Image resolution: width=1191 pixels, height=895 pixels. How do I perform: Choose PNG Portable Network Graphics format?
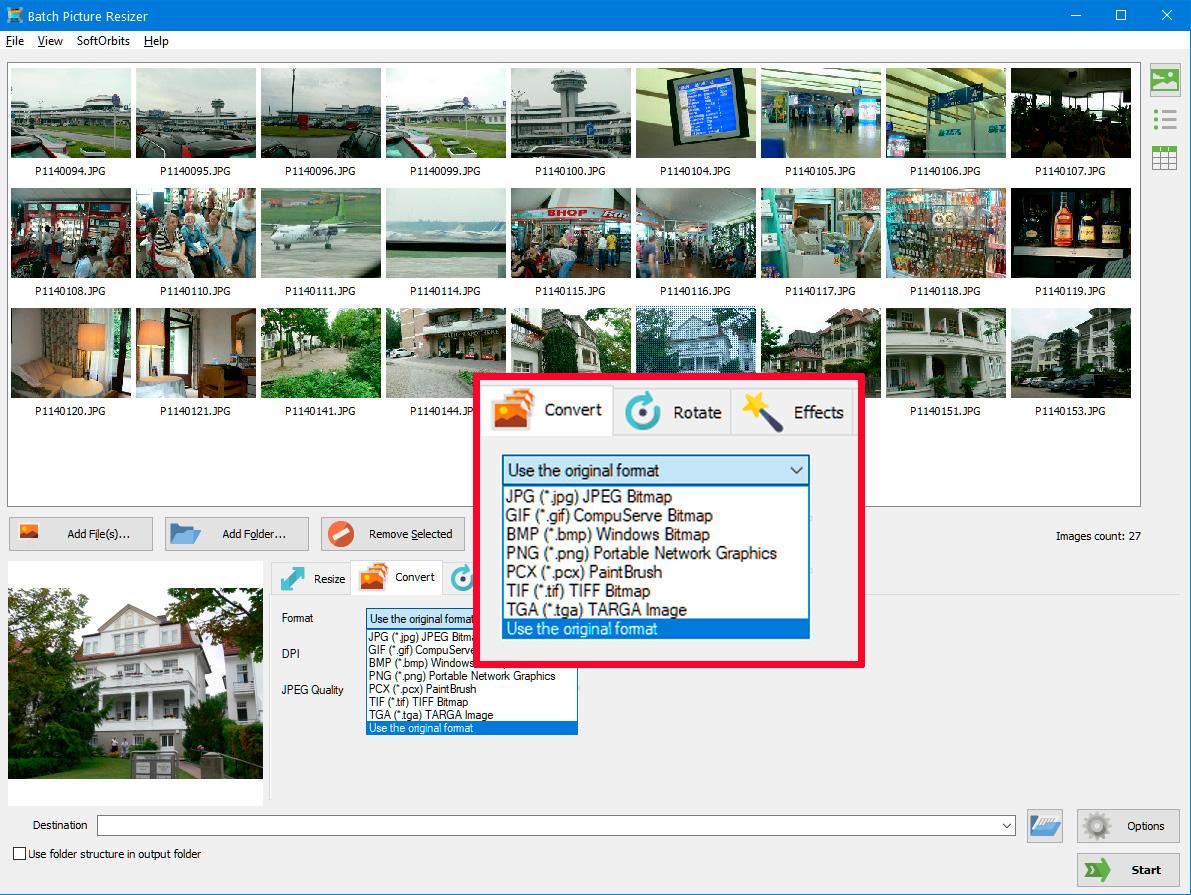pos(461,676)
